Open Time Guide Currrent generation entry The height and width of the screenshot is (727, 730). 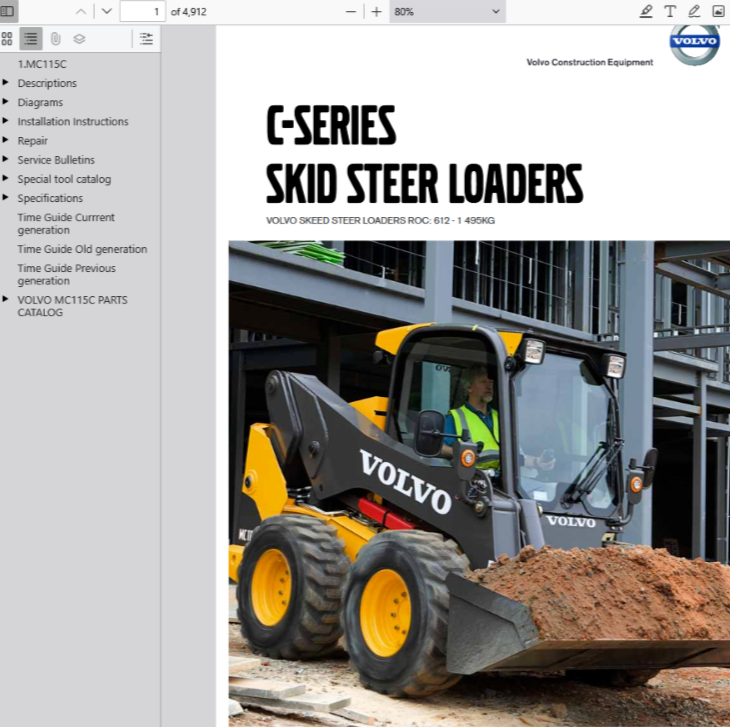click(66, 224)
